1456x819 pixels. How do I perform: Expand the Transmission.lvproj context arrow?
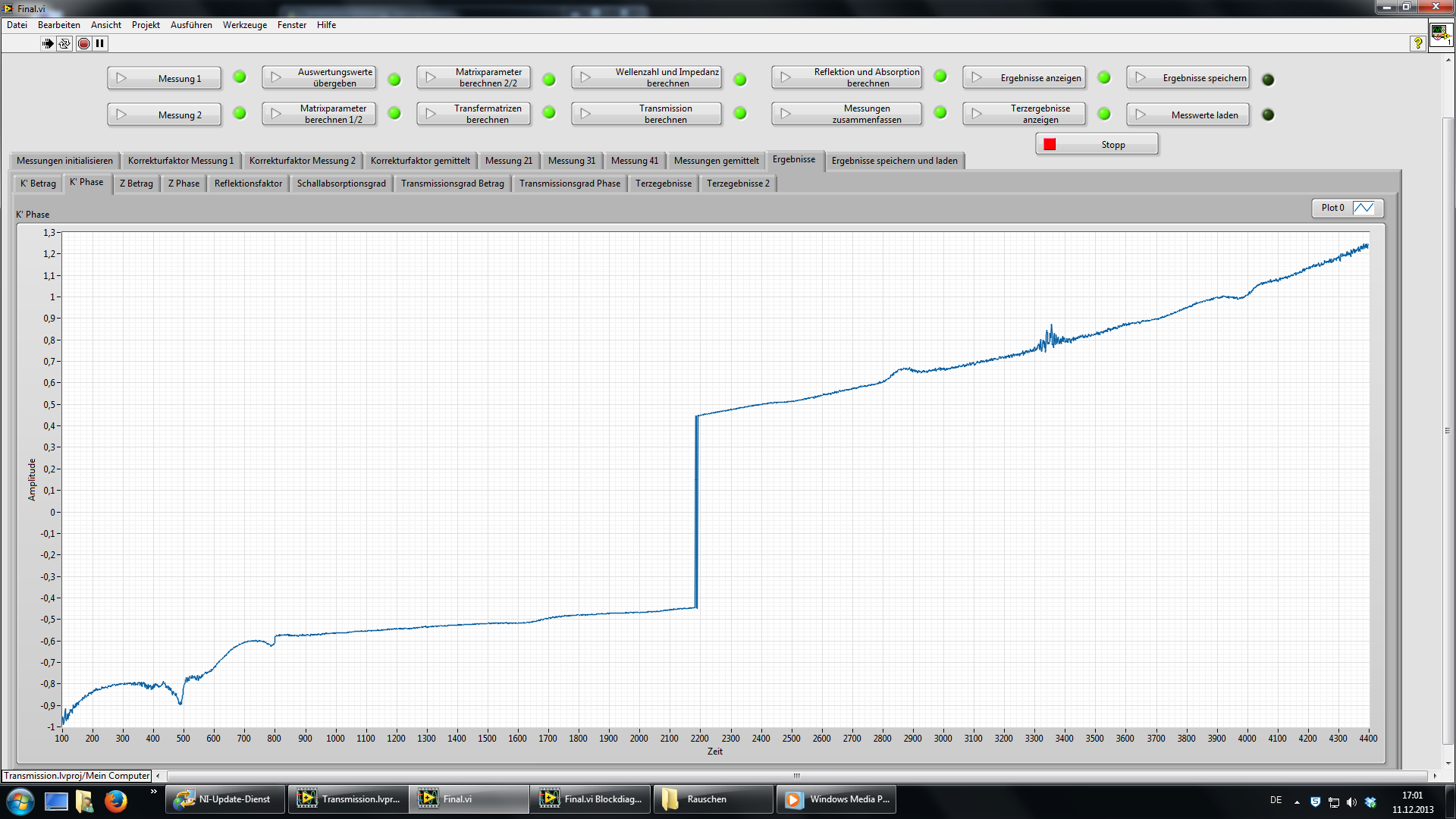tap(158, 776)
